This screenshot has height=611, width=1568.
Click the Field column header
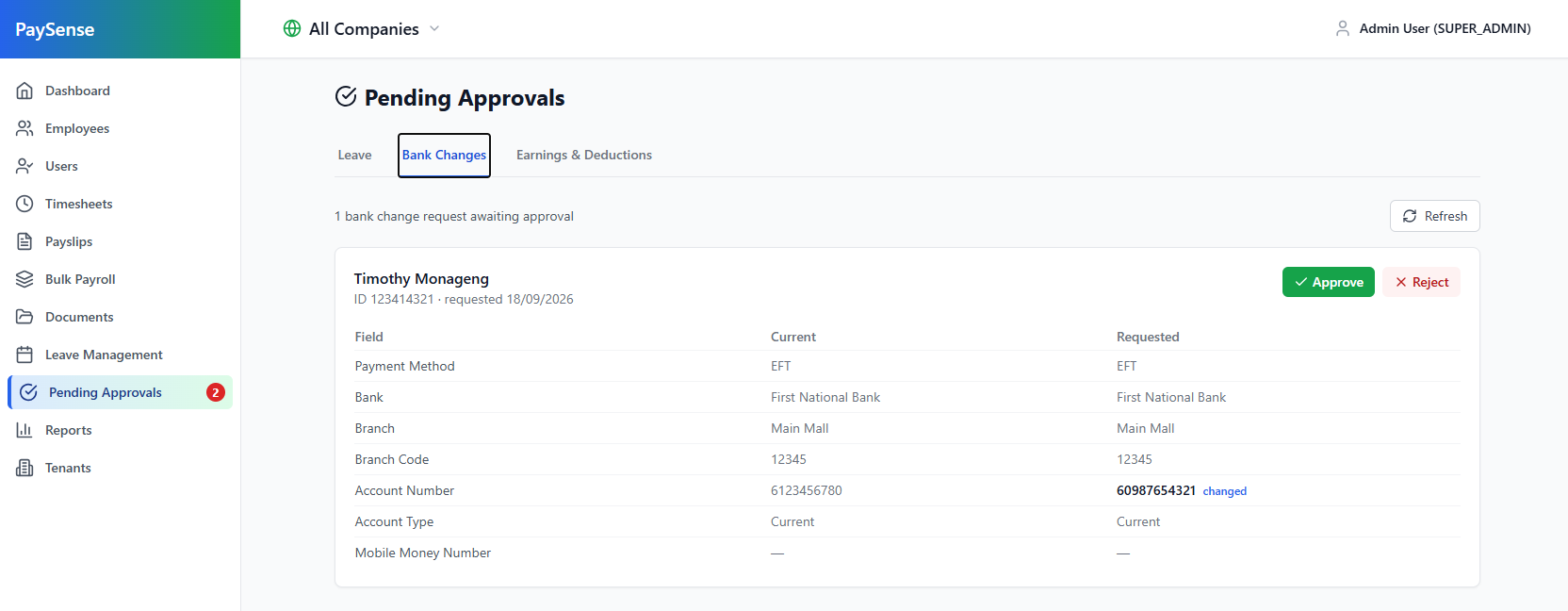pyautogui.click(x=368, y=337)
